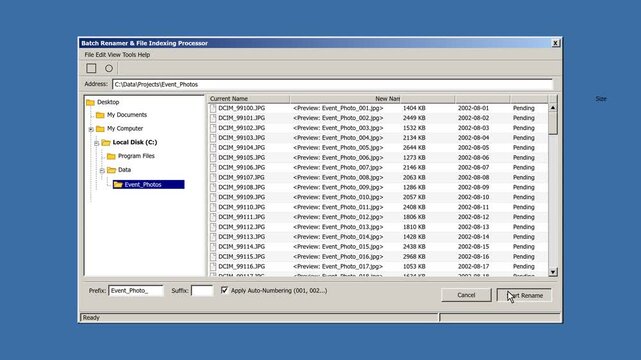Click the 2968 KB size cell

(414, 257)
